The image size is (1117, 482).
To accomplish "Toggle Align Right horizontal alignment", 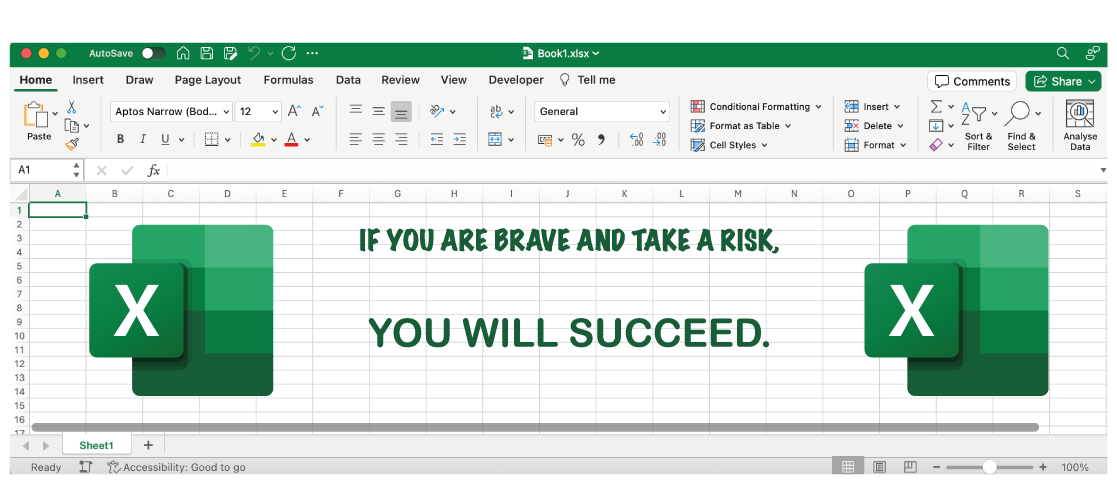I will click(401, 140).
